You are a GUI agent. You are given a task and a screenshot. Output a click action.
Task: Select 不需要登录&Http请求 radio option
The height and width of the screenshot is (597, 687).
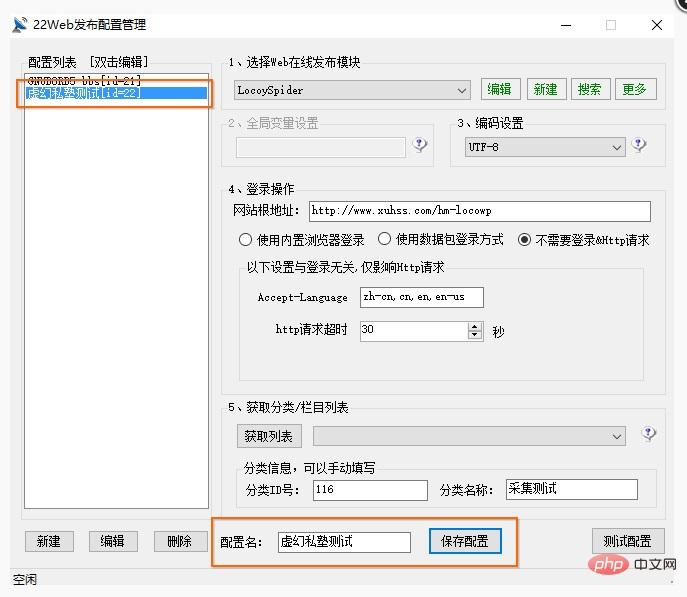tap(524, 240)
